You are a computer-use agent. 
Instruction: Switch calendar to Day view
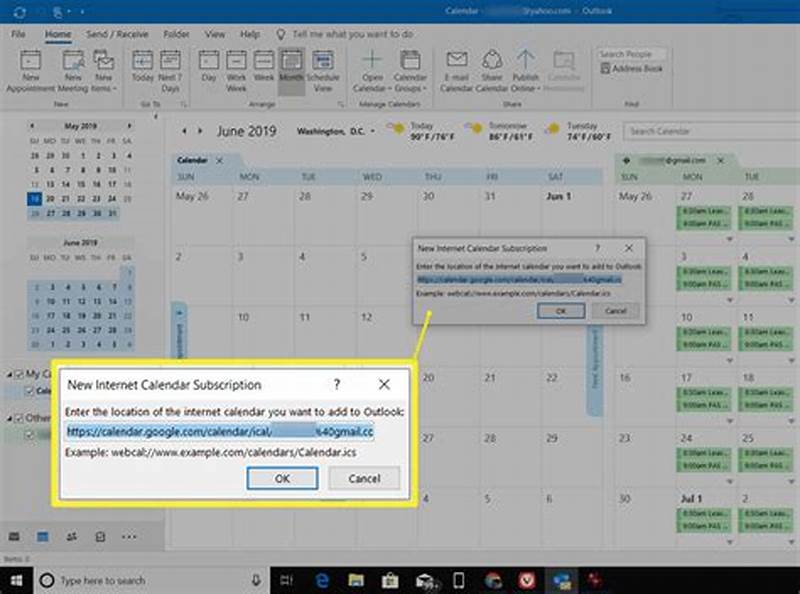(206, 68)
